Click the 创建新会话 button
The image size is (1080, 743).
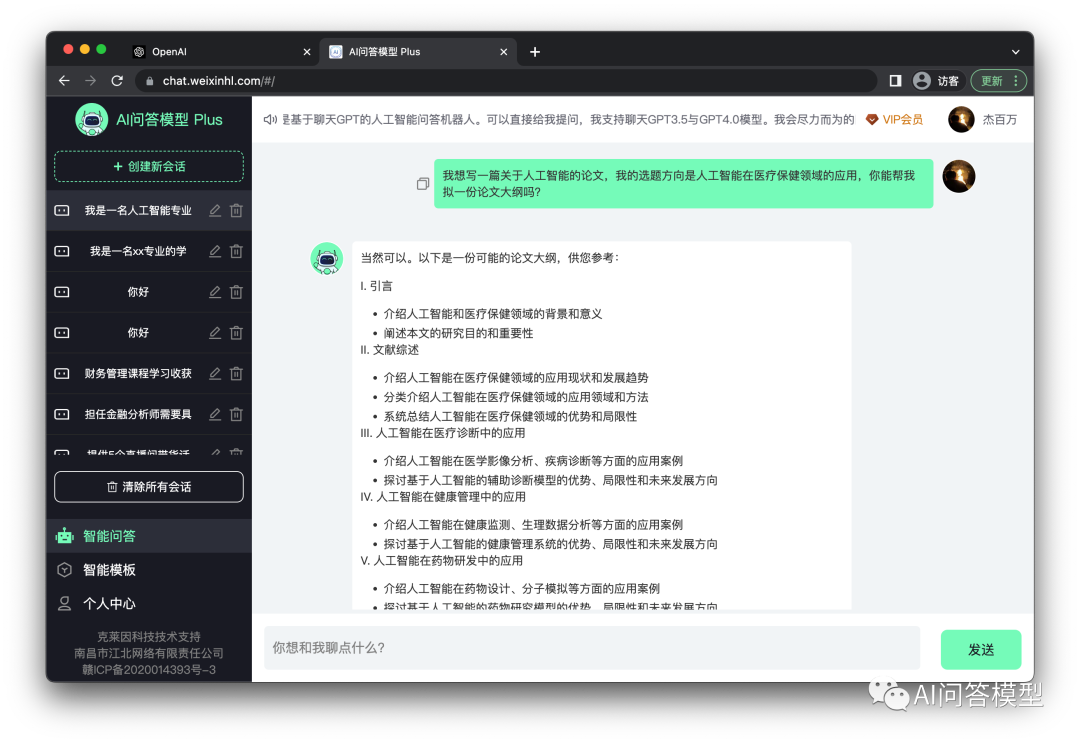(148, 167)
